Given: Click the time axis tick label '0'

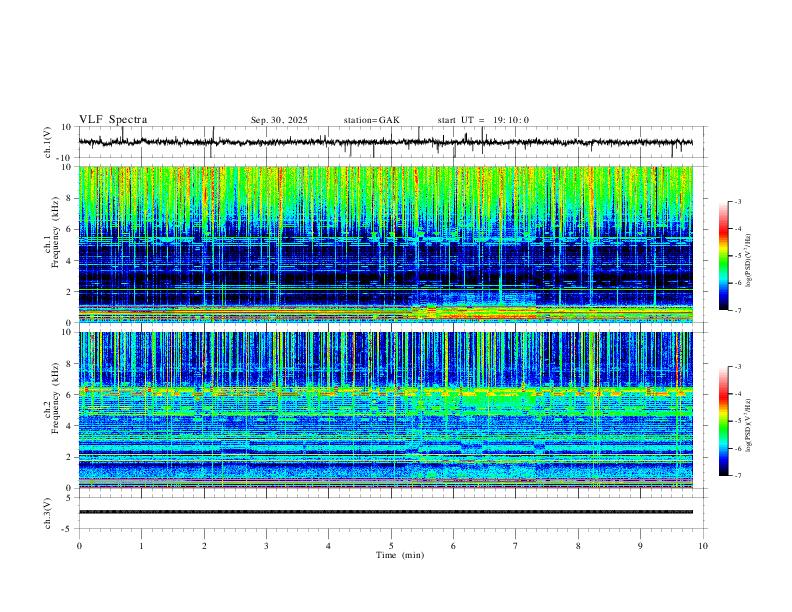Looking at the screenshot, I should click(79, 546).
